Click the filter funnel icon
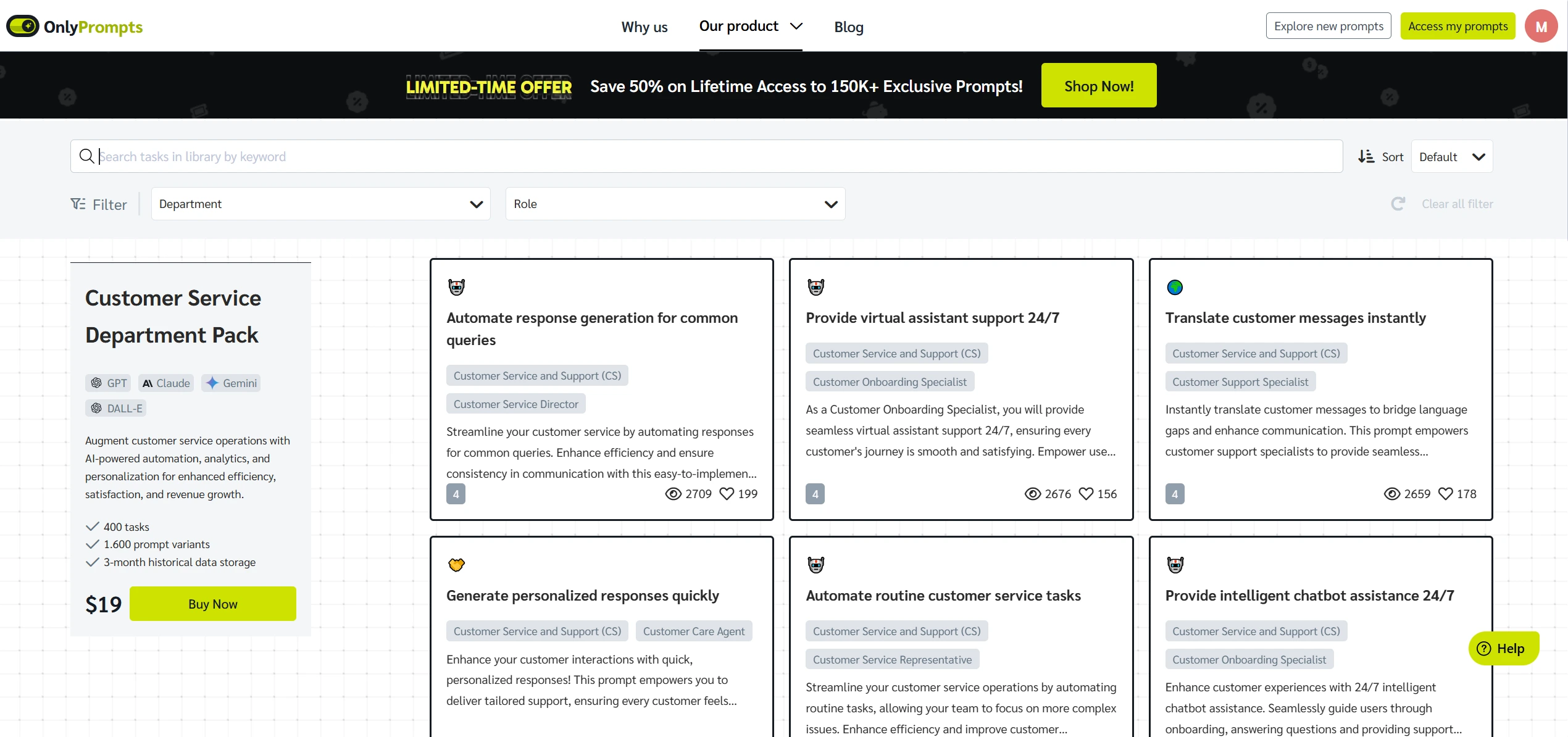 pos(78,204)
